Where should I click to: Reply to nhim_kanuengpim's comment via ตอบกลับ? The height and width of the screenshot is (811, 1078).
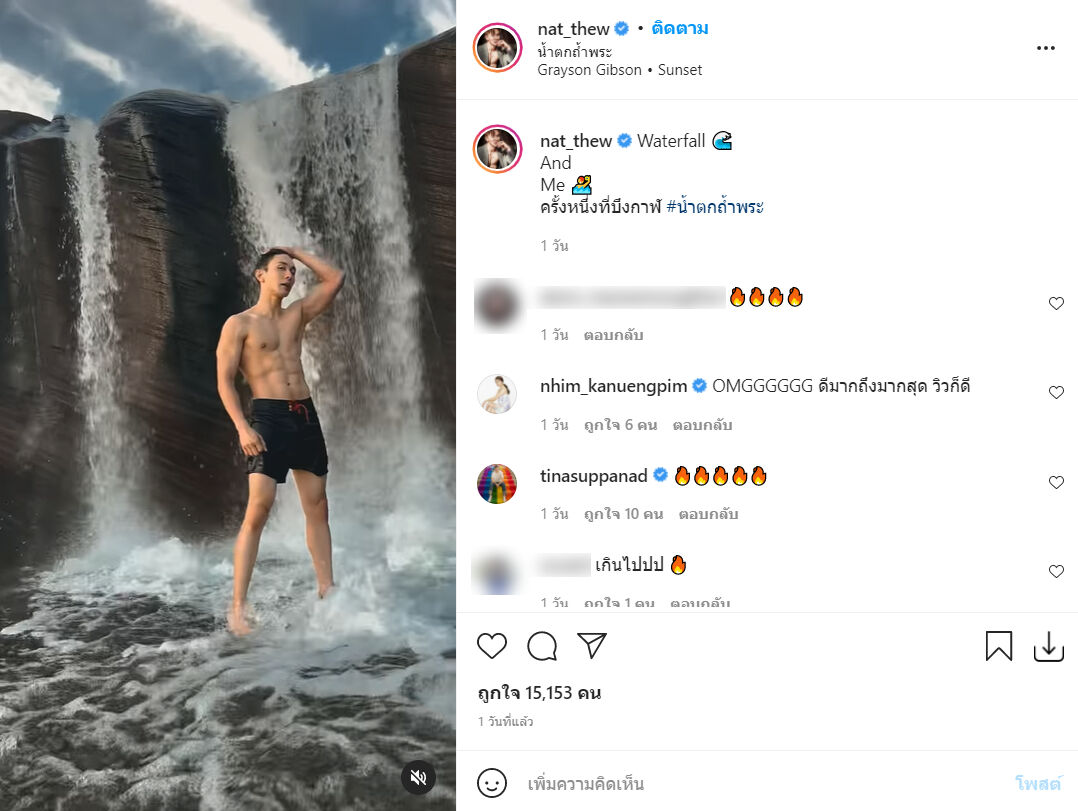coord(702,425)
